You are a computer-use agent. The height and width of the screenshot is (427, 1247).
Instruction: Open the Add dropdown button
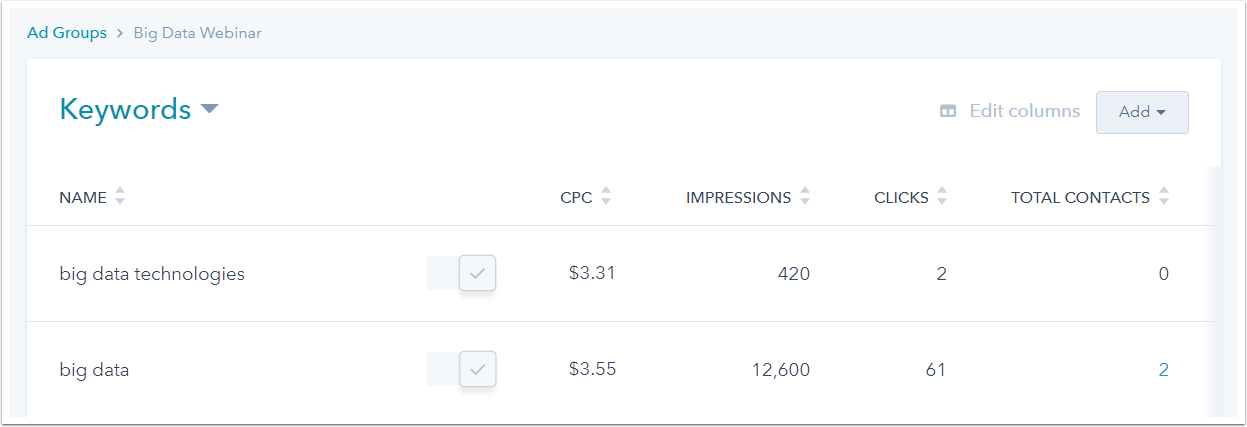[1142, 112]
